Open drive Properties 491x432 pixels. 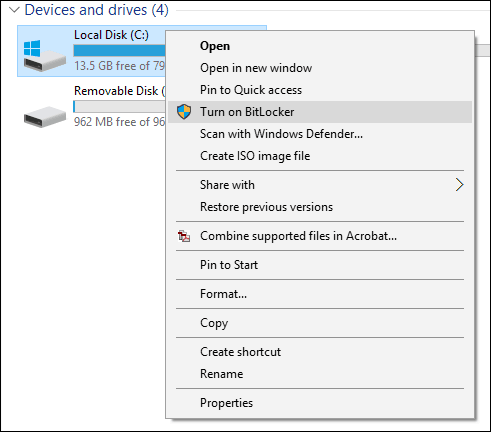(x=226, y=403)
